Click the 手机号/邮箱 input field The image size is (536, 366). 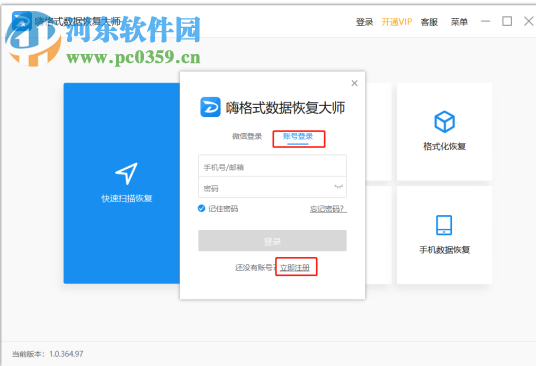coord(272,166)
